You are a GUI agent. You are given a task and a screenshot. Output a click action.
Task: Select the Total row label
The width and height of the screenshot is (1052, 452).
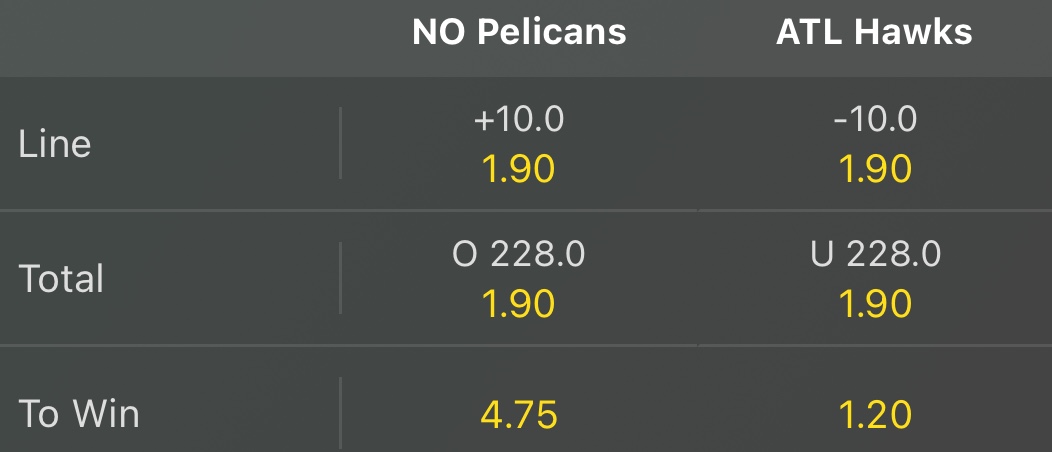[x=61, y=278]
